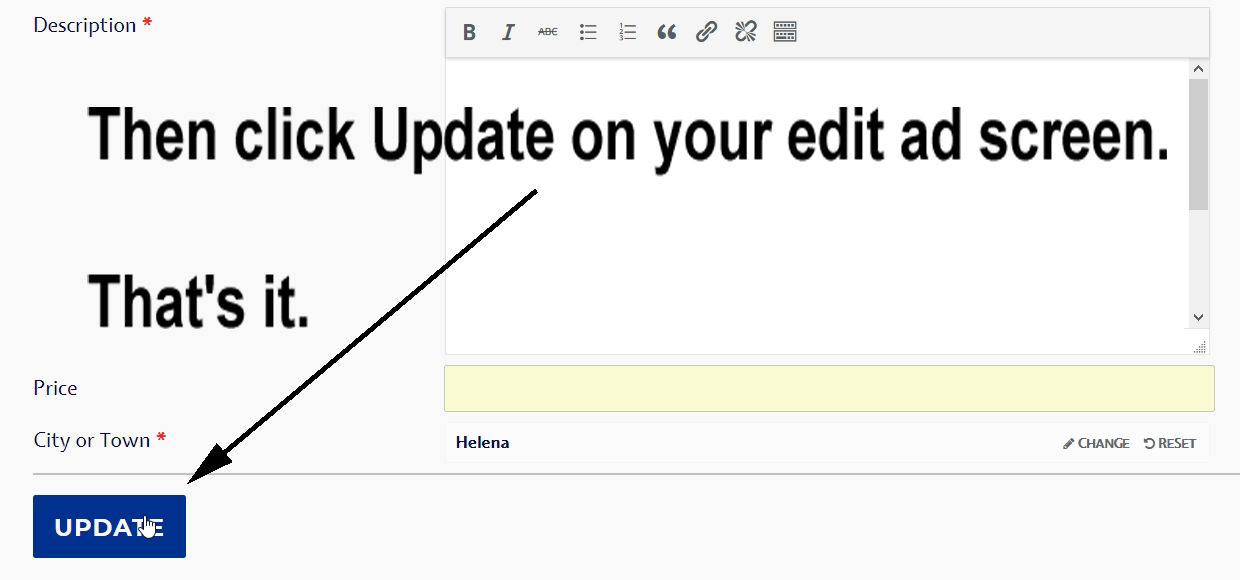The height and width of the screenshot is (580, 1240).
Task: Click the UPDATE button
Action: tap(109, 526)
